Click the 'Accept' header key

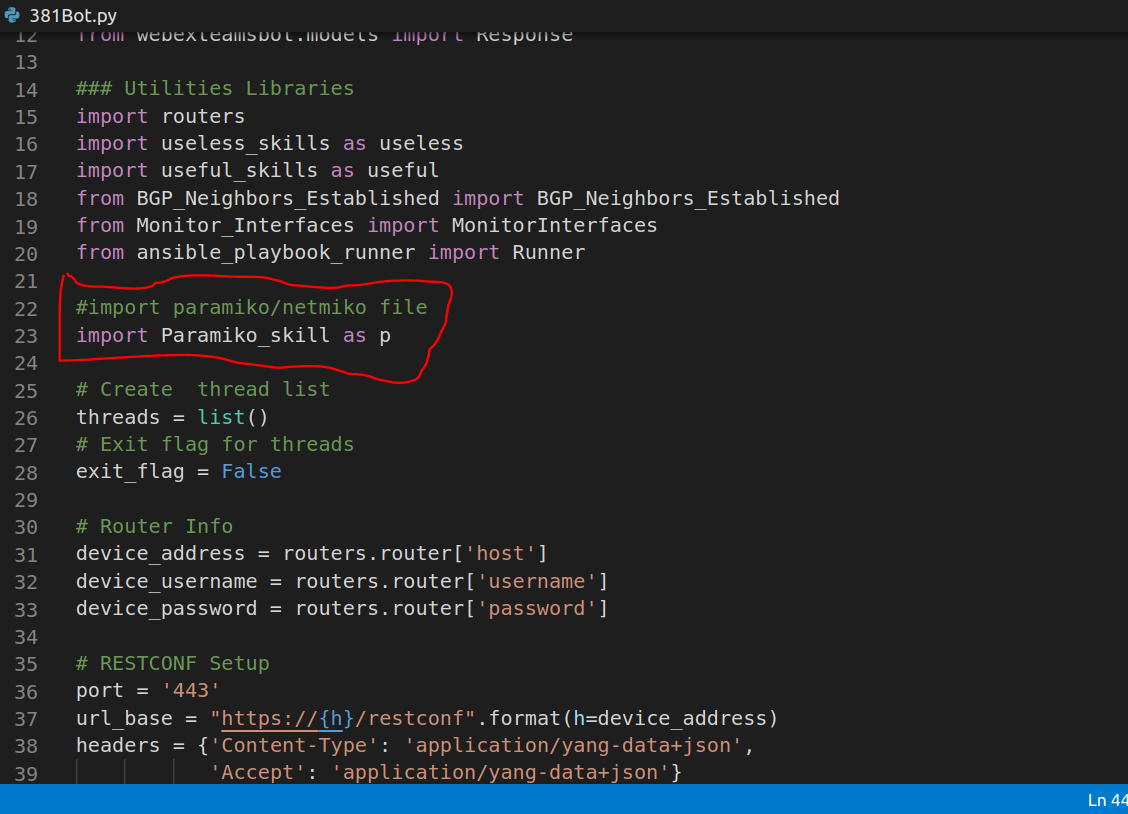click(x=258, y=773)
